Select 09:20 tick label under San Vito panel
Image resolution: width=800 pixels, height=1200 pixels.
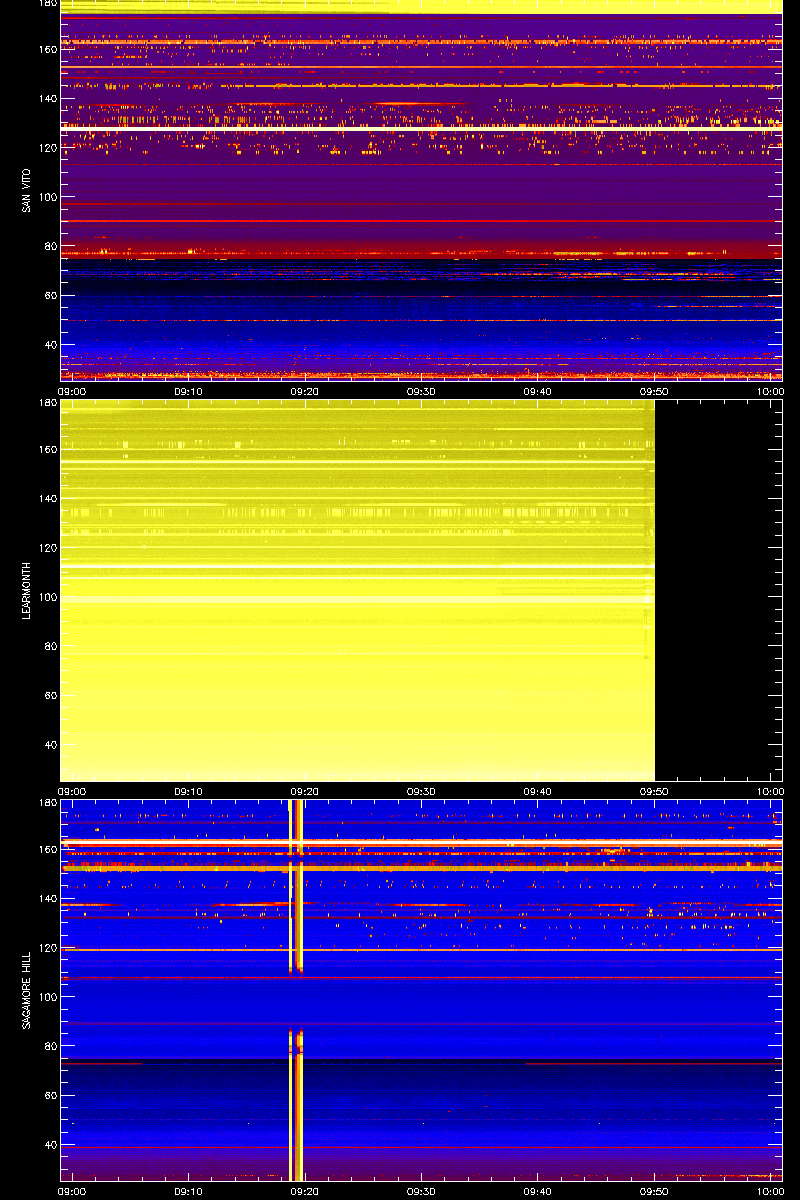(305, 391)
